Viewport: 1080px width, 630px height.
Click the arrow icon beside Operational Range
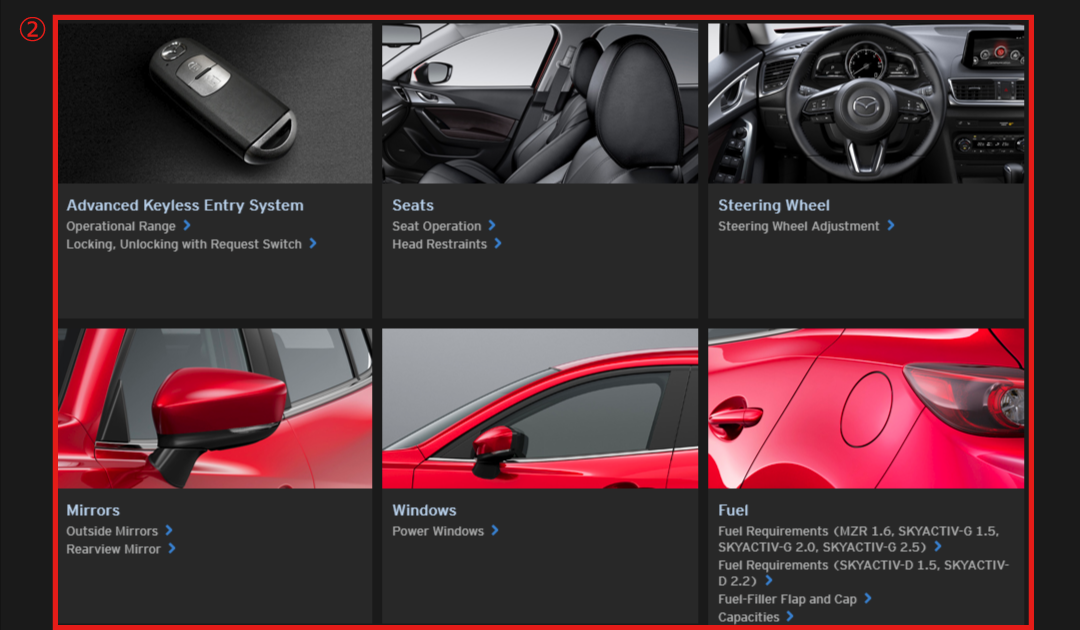click(187, 226)
